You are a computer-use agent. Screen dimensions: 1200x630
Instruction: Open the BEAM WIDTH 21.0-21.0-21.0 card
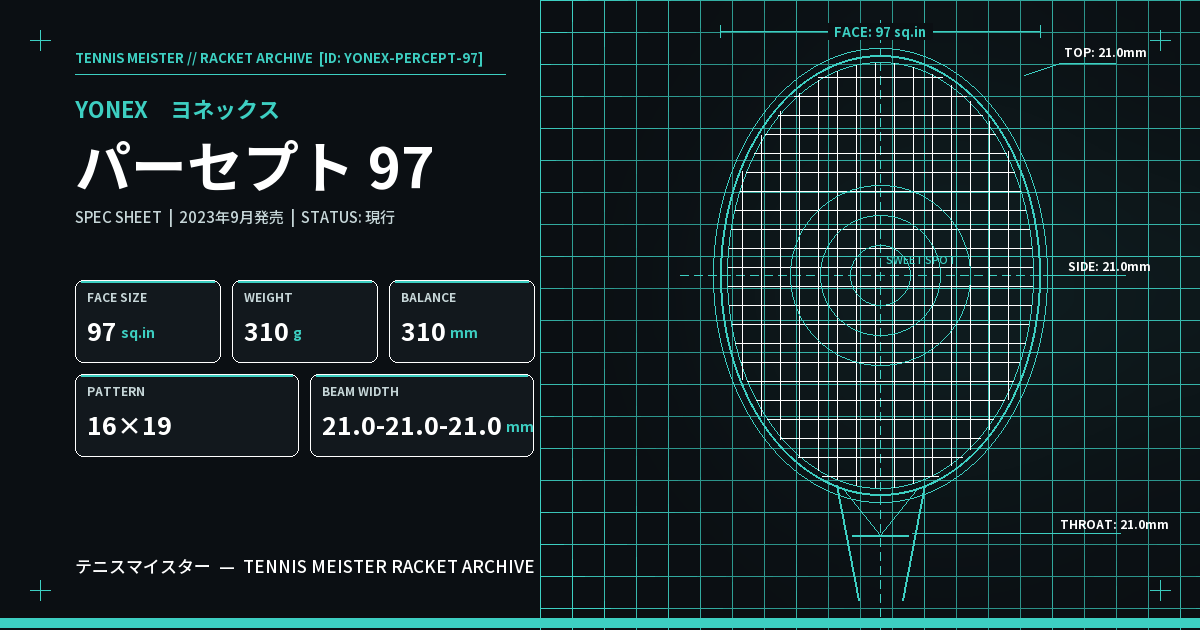(x=422, y=415)
